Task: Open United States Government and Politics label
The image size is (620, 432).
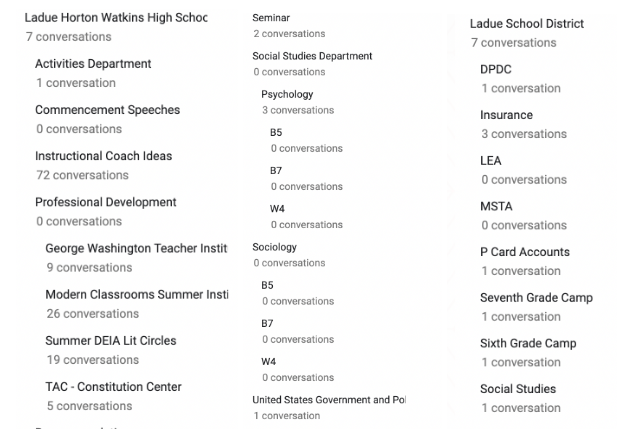Action: [x=329, y=400]
